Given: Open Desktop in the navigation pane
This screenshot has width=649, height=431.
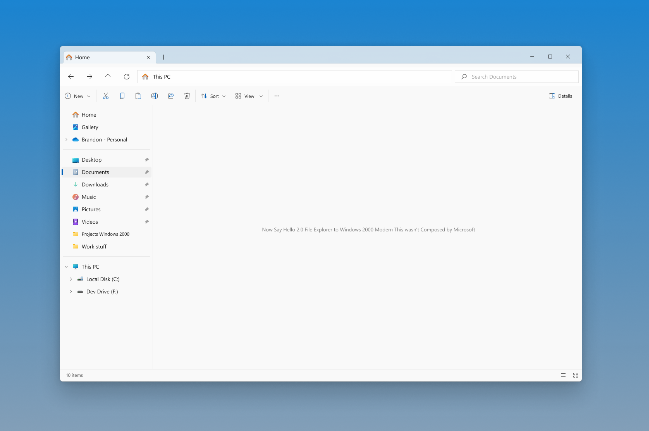Looking at the screenshot, I should tap(106, 160).
